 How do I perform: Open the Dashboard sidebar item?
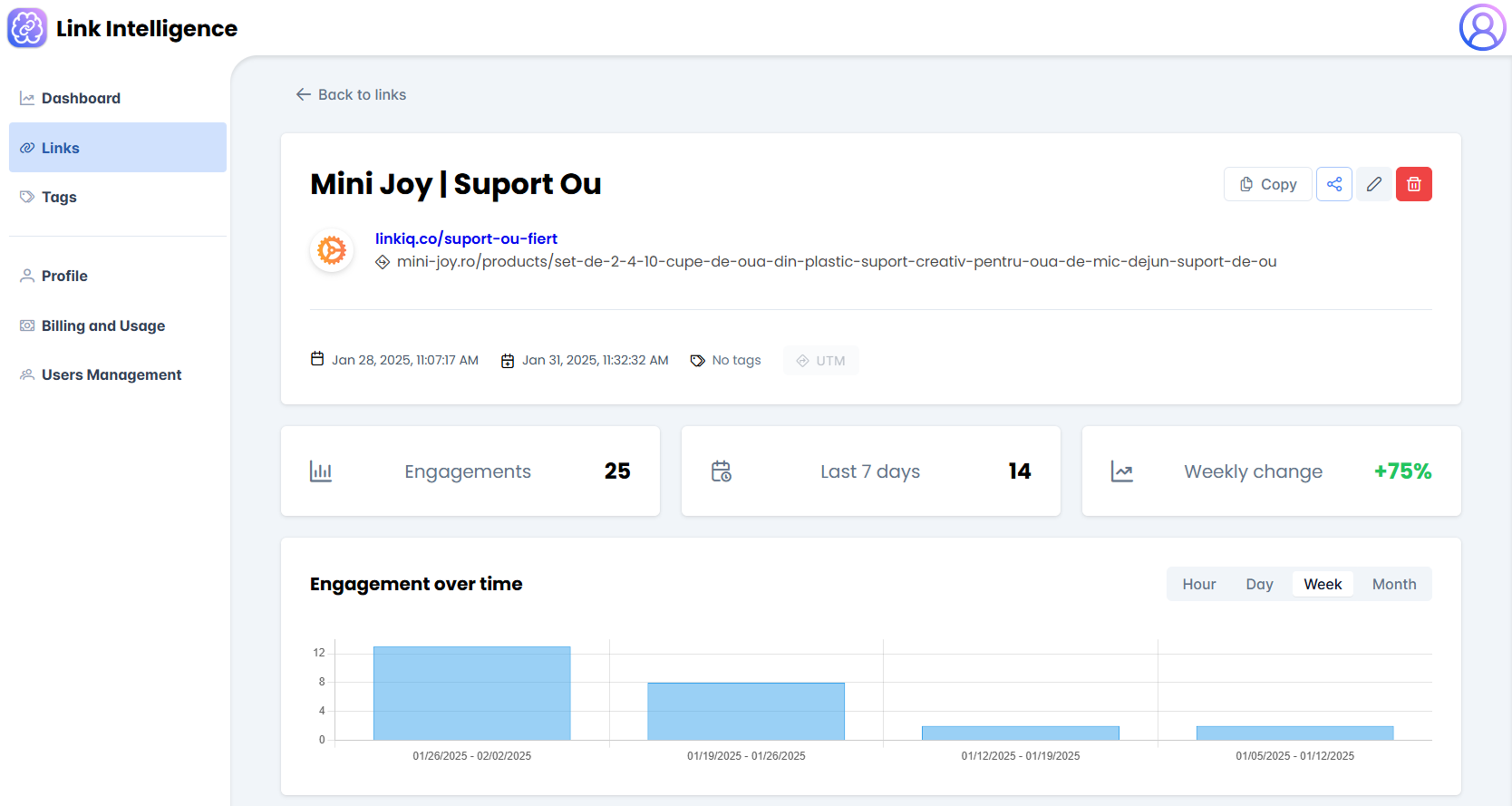click(118, 98)
